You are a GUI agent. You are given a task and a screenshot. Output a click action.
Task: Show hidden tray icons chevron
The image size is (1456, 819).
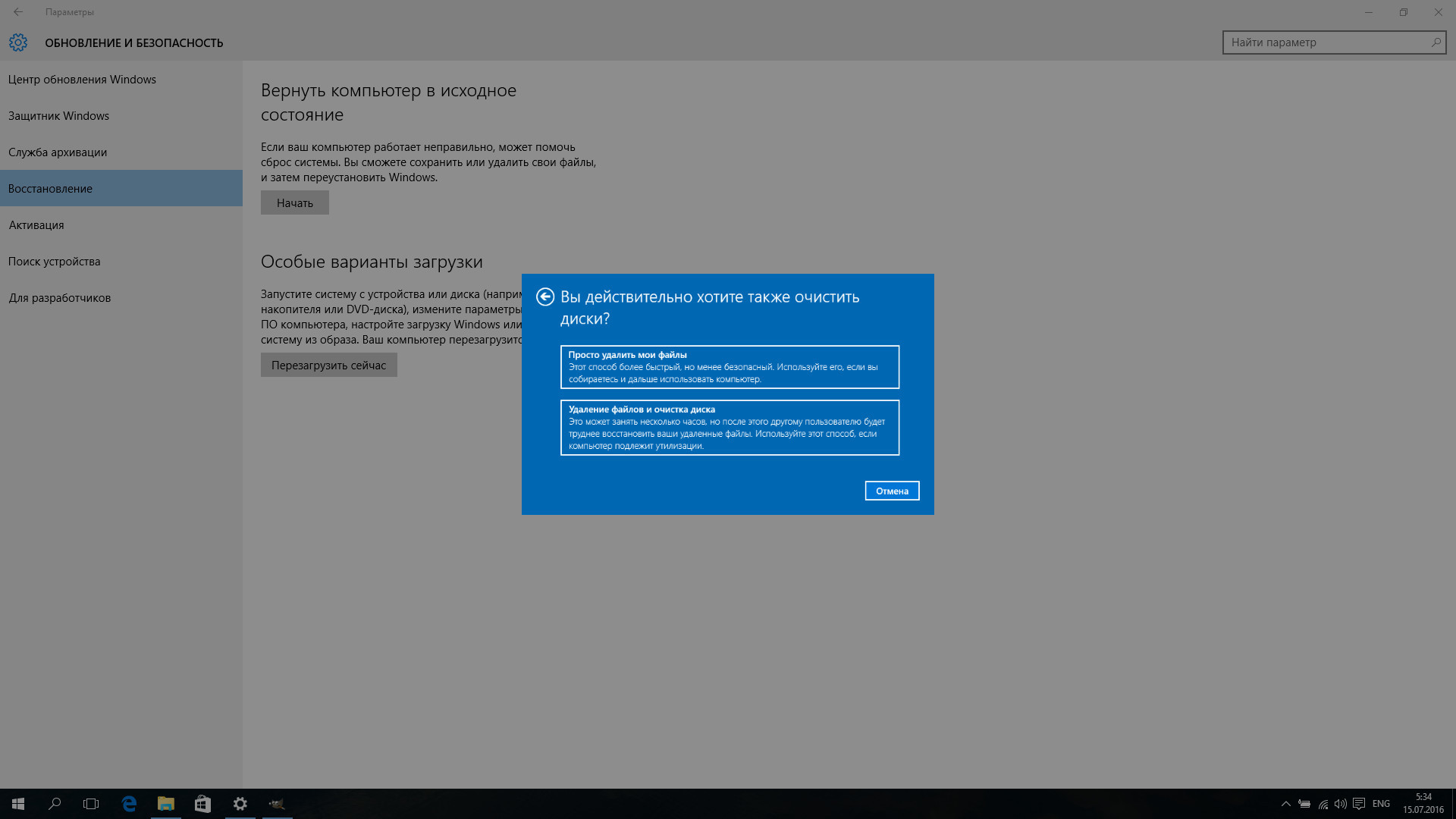1285,804
